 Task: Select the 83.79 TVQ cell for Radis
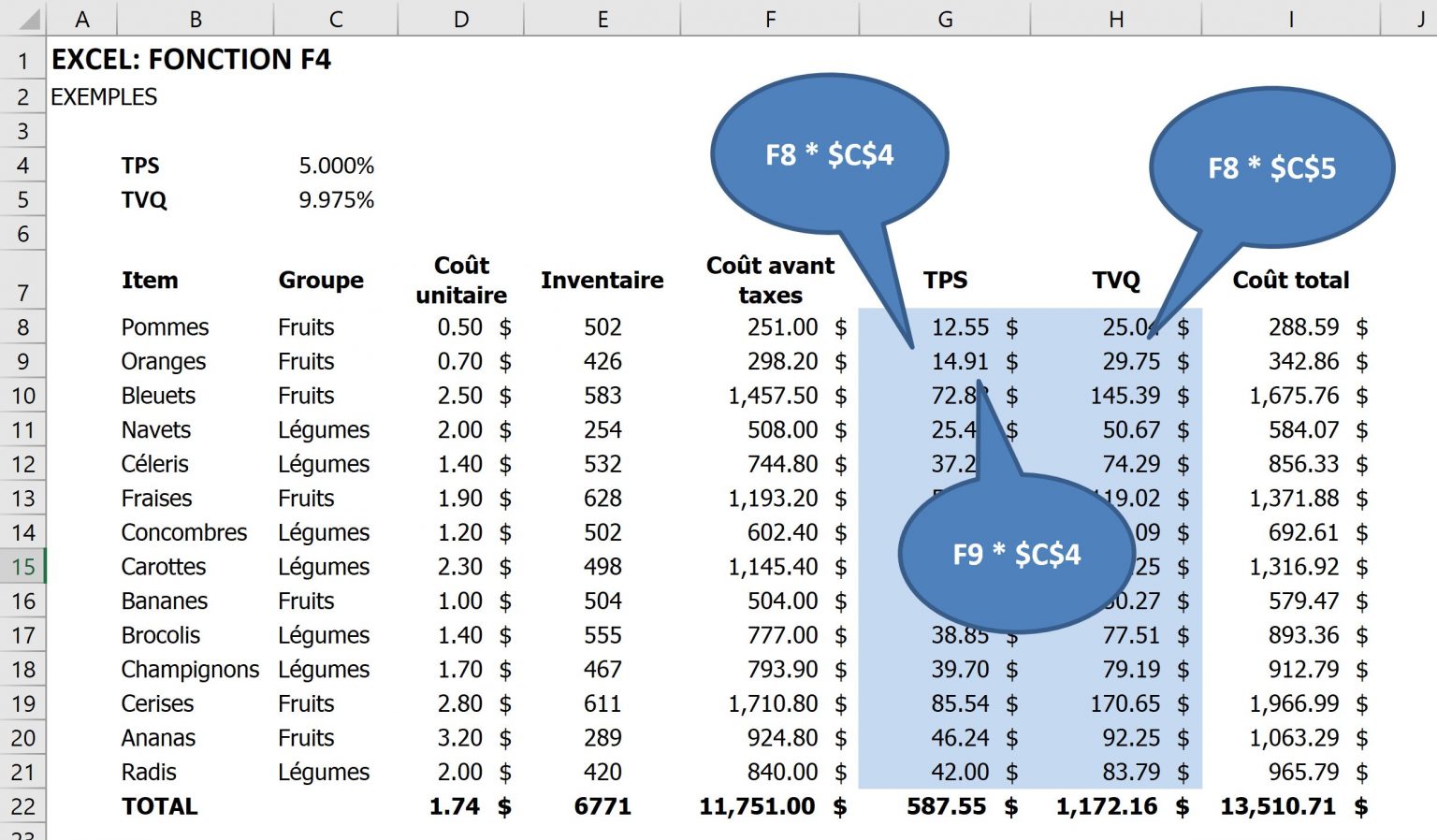click(1116, 773)
